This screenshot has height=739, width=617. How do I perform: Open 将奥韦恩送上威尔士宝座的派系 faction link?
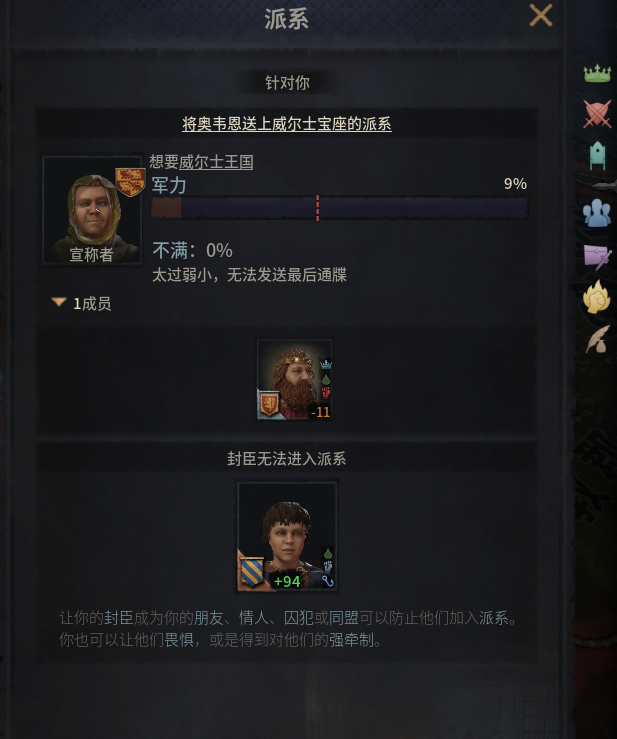287,124
